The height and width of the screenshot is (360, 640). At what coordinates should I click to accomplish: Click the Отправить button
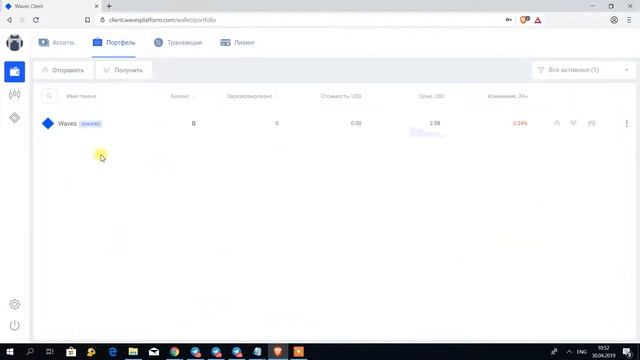pyautogui.click(x=63, y=70)
